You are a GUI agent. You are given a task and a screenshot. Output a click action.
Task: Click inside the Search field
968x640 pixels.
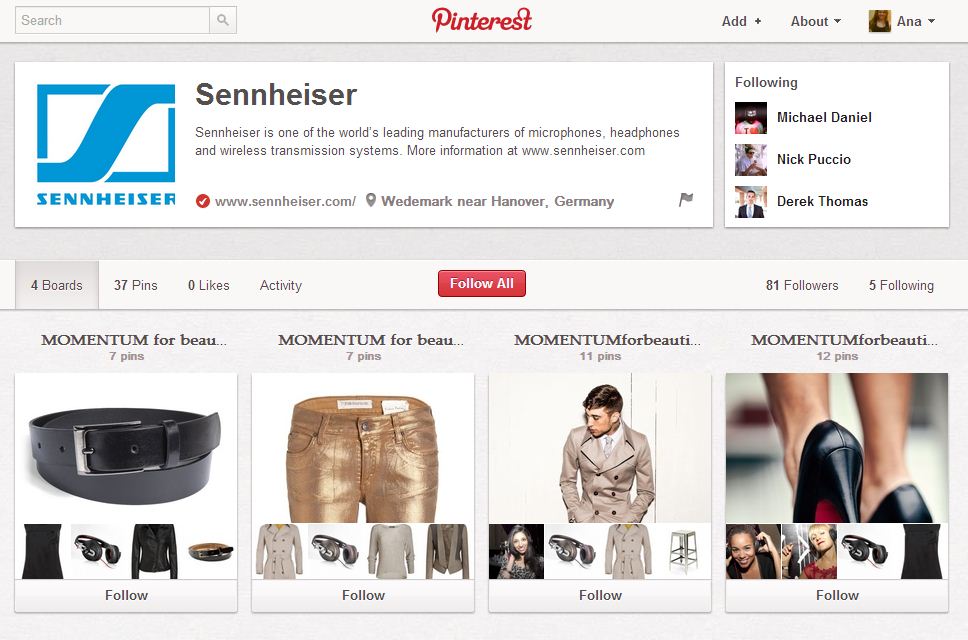tap(112, 20)
